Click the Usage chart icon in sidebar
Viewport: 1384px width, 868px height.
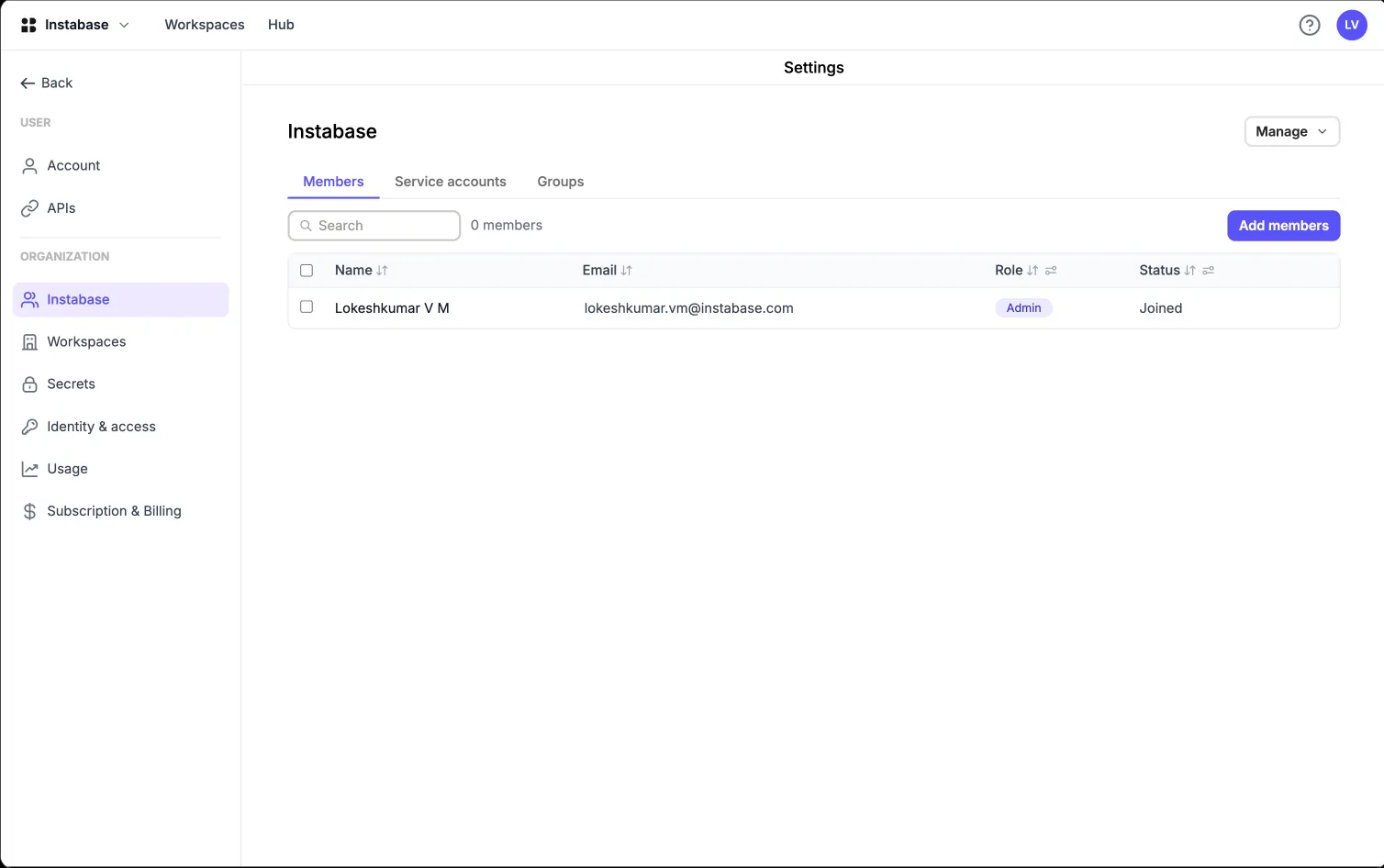tap(30, 469)
